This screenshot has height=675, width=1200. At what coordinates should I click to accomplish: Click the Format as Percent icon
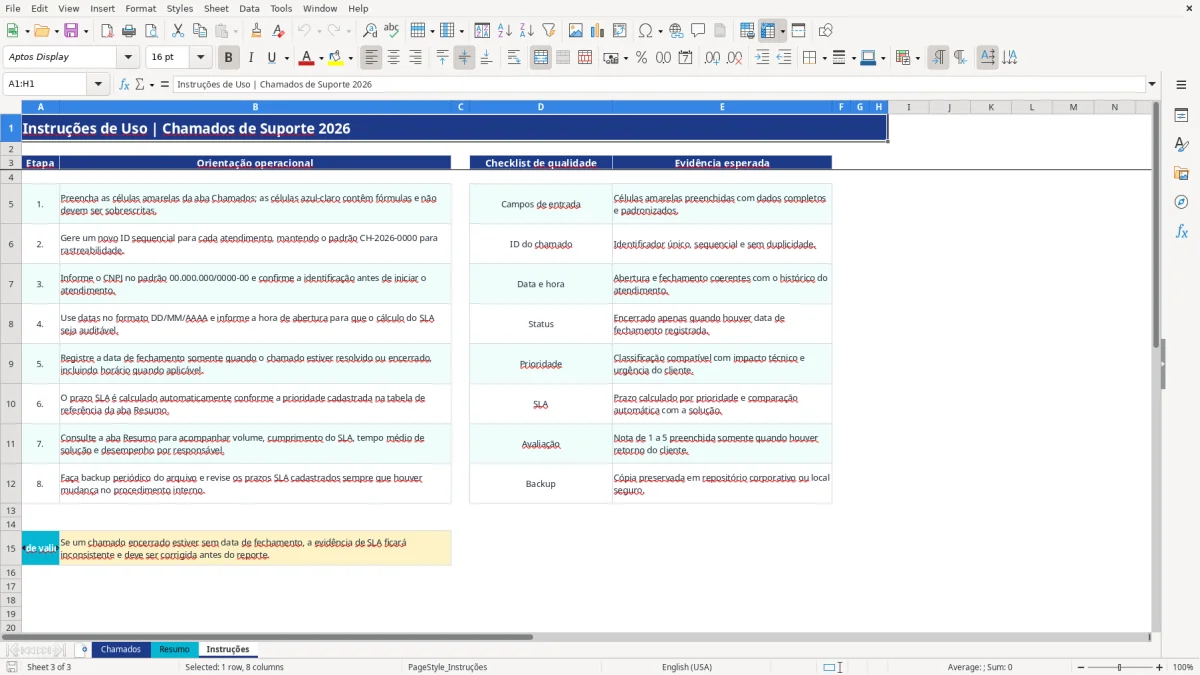[x=641, y=58]
